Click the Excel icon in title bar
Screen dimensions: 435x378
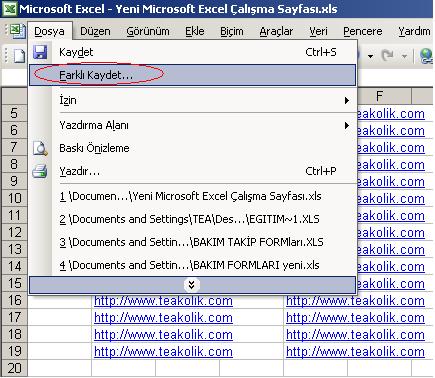pos(10,9)
